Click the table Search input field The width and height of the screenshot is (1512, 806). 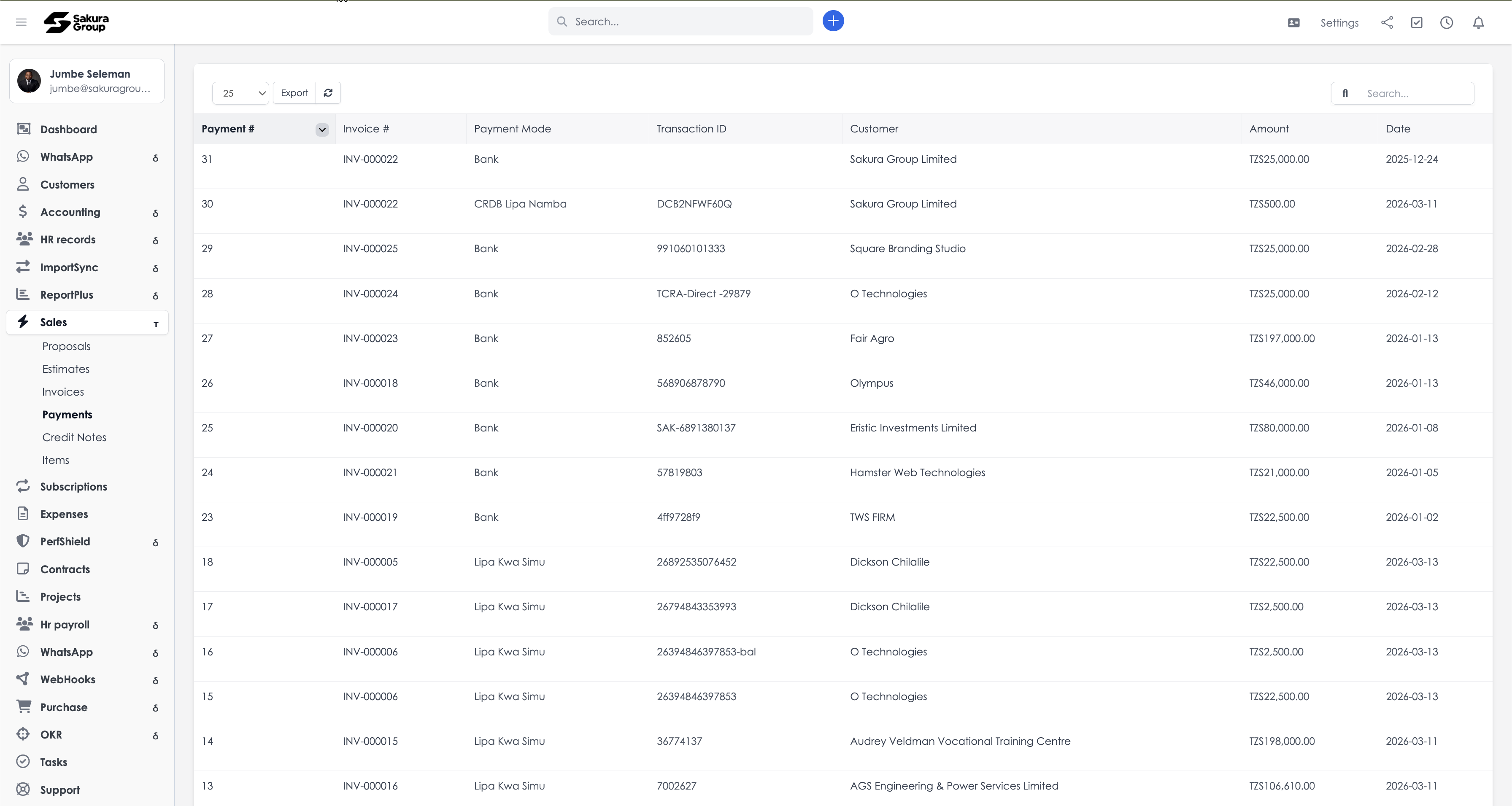[1417, 93]
